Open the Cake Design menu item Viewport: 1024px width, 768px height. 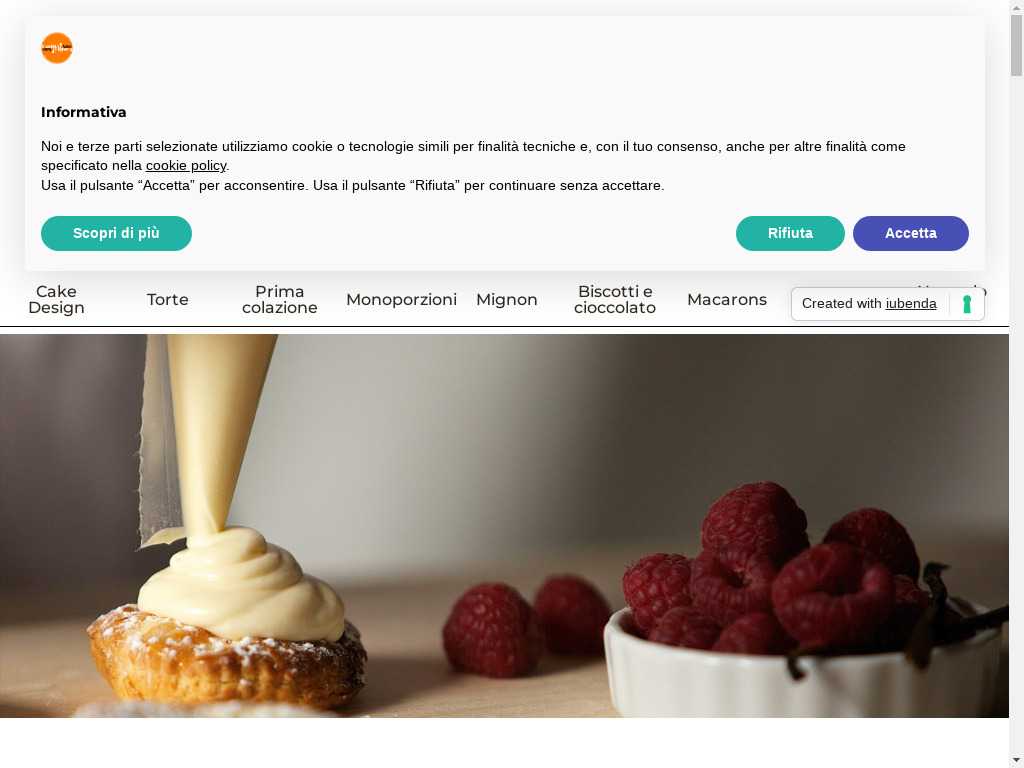(x=56, y=300)
